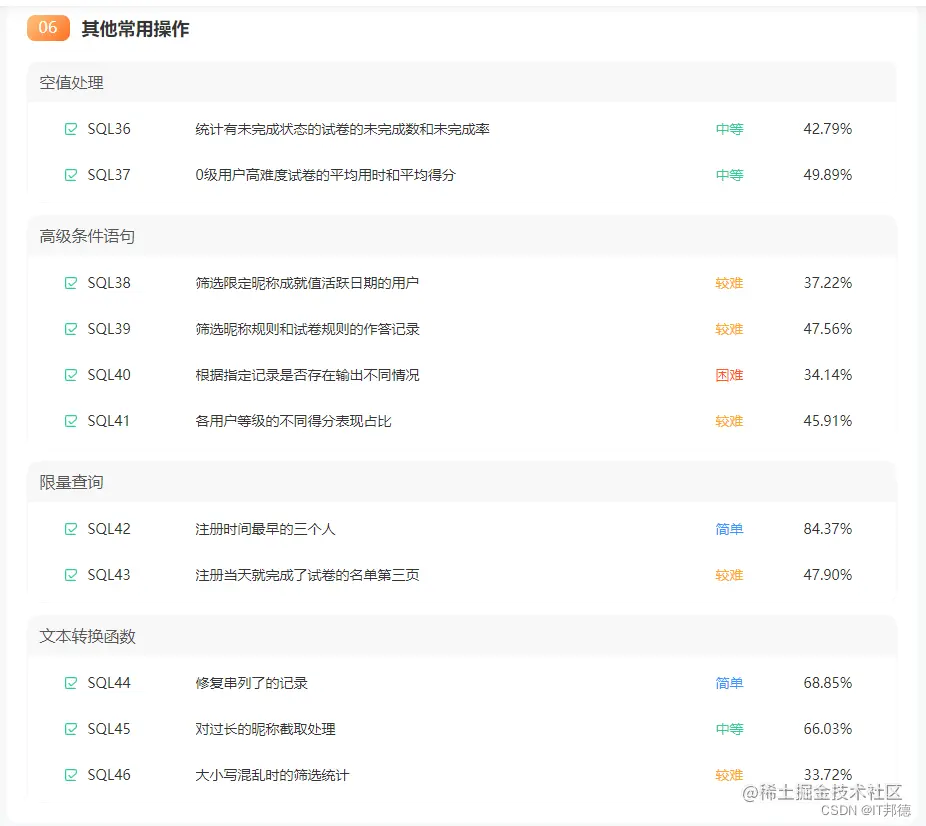Click the completion icon beside SQL40
The height and width of the screenshot is (826, 926).
(x=70, y=375)
